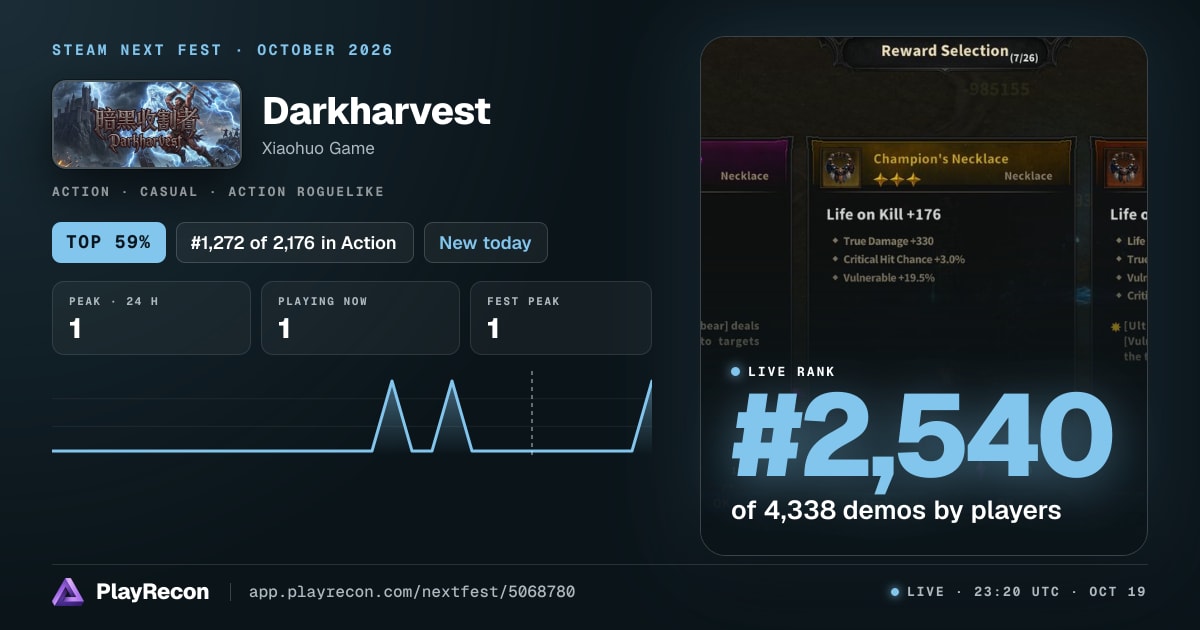Click the Action Casual Action Roguelike tags line
This screenshot has width=1200, height=630.
click(x=218, y=191)
